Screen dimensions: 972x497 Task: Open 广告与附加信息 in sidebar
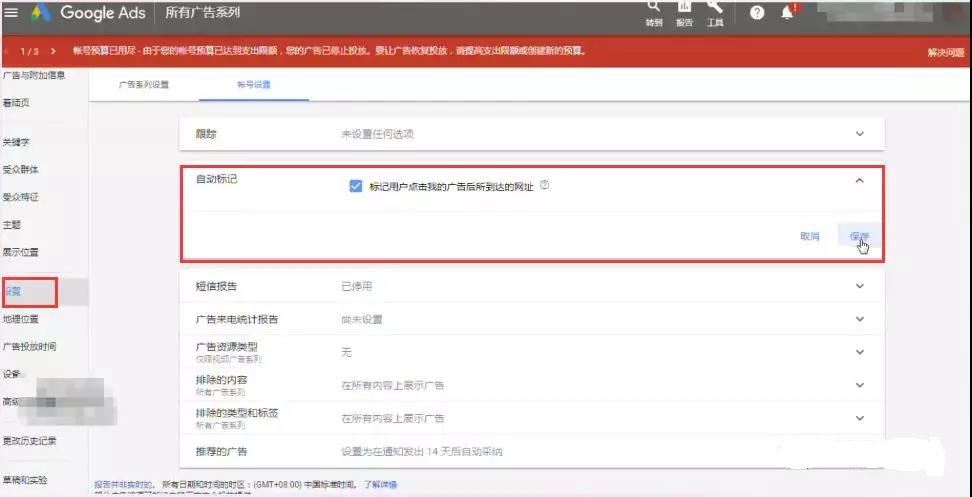click(x=33, y=75)
